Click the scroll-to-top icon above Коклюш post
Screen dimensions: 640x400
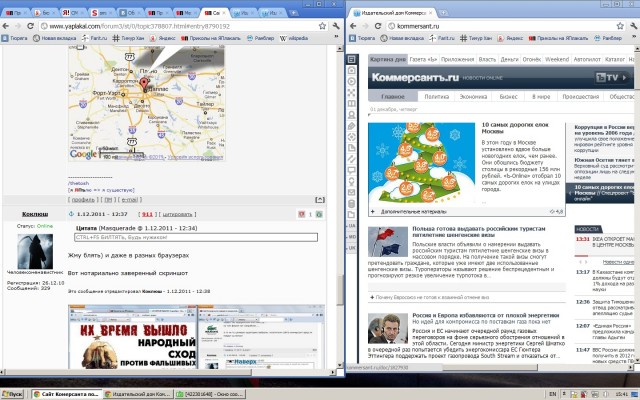320,200
